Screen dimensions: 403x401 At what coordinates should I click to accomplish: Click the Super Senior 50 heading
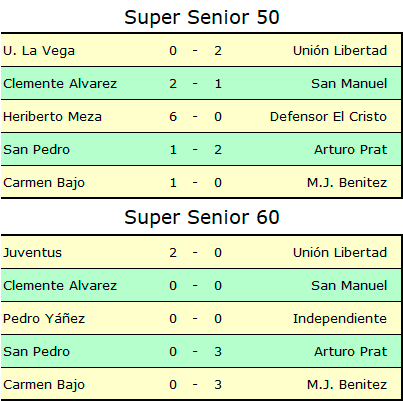202,17
